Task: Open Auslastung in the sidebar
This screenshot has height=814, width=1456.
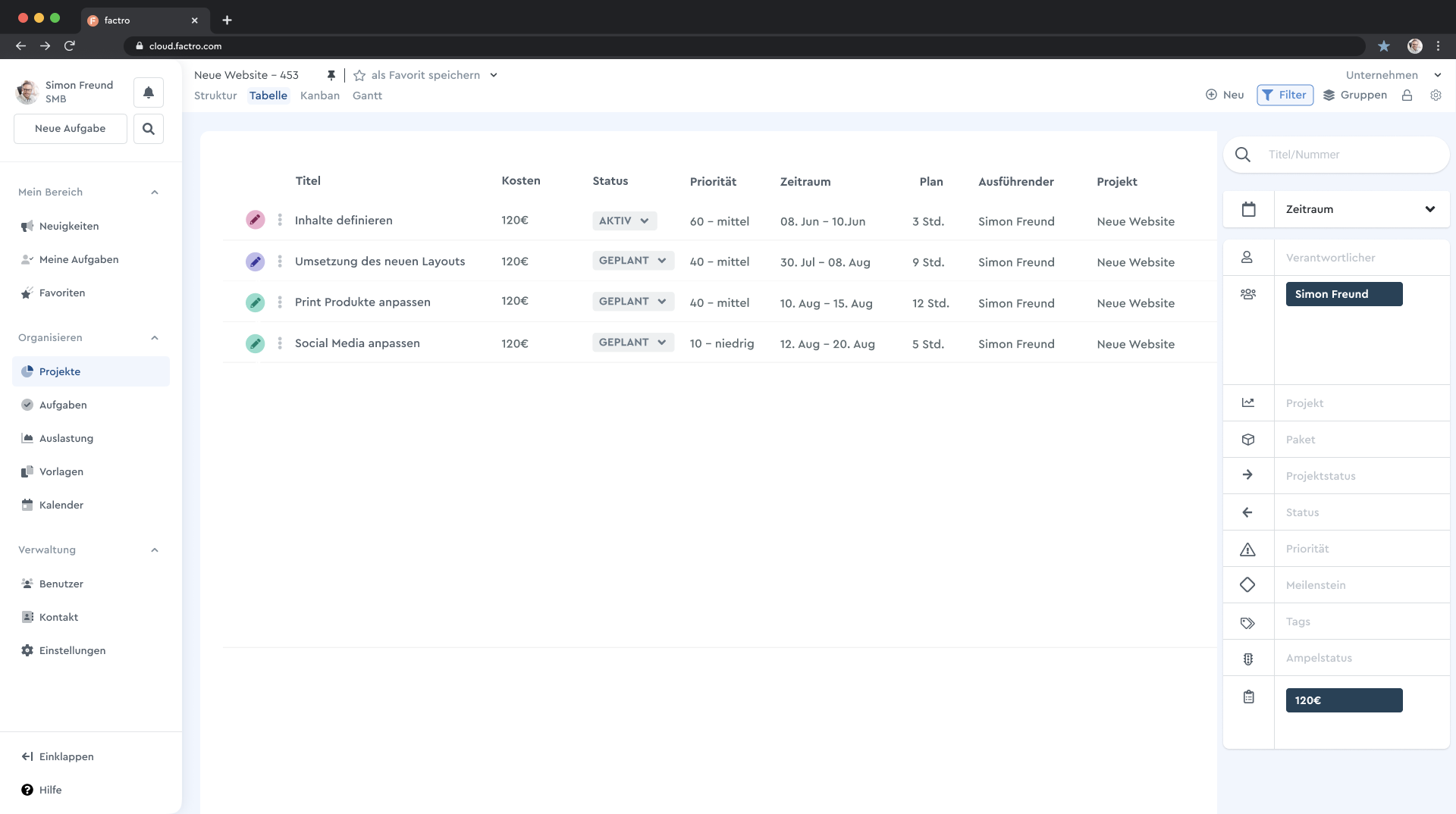Action: click(66, 438)
